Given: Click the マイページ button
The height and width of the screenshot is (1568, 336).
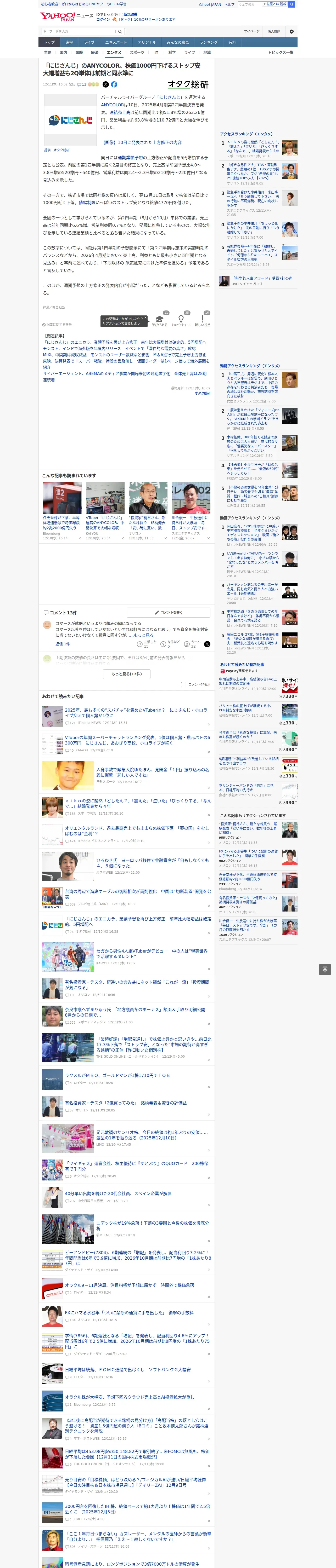Looking at the screenshot, I should click(251, 32).
